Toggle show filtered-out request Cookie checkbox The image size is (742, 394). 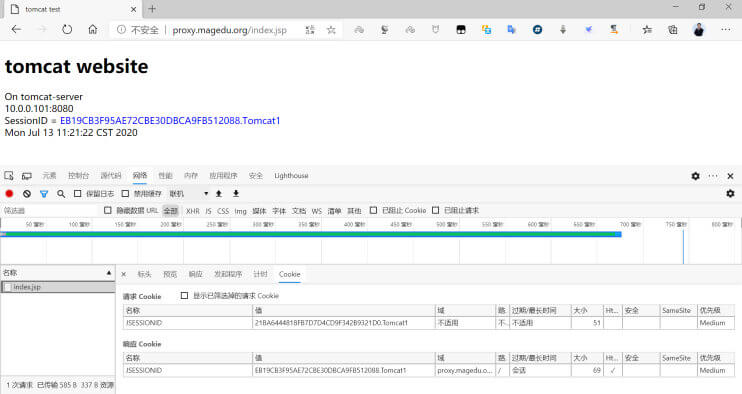pyautogui.click(x=184, y=296)
